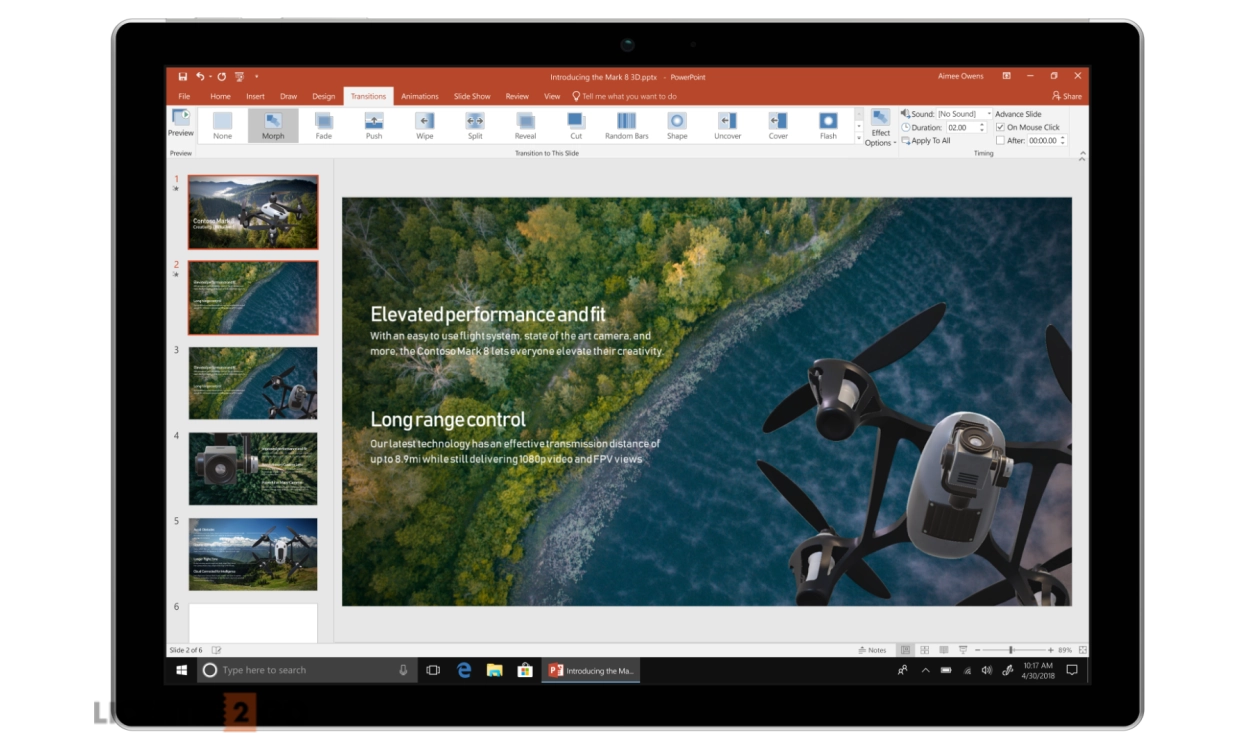Viewport: 1250px width, 750px height.
Task: Expand the transitions gallery More arrow
Action: tap(858, 139)
